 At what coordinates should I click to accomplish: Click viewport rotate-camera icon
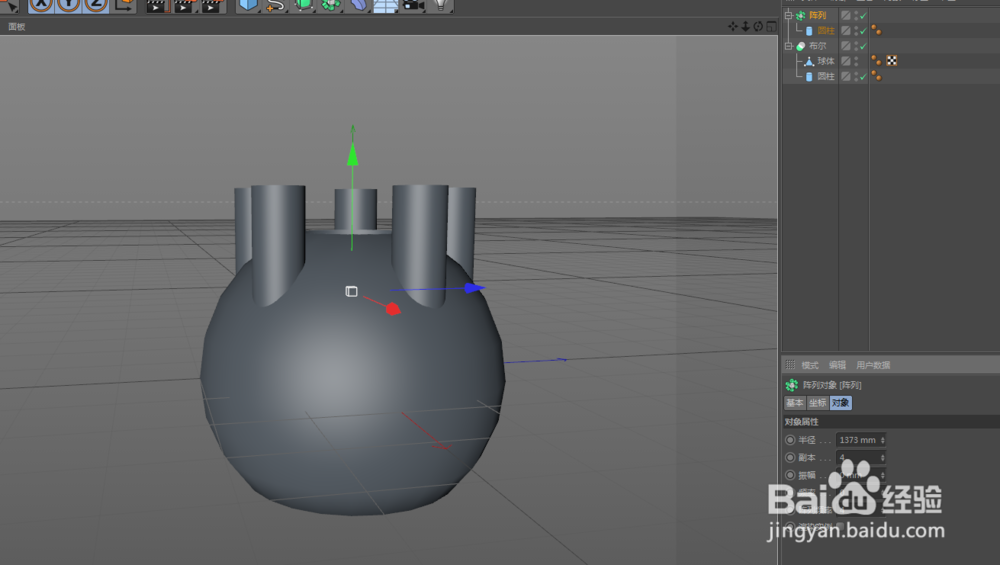(x=758, y=26)
